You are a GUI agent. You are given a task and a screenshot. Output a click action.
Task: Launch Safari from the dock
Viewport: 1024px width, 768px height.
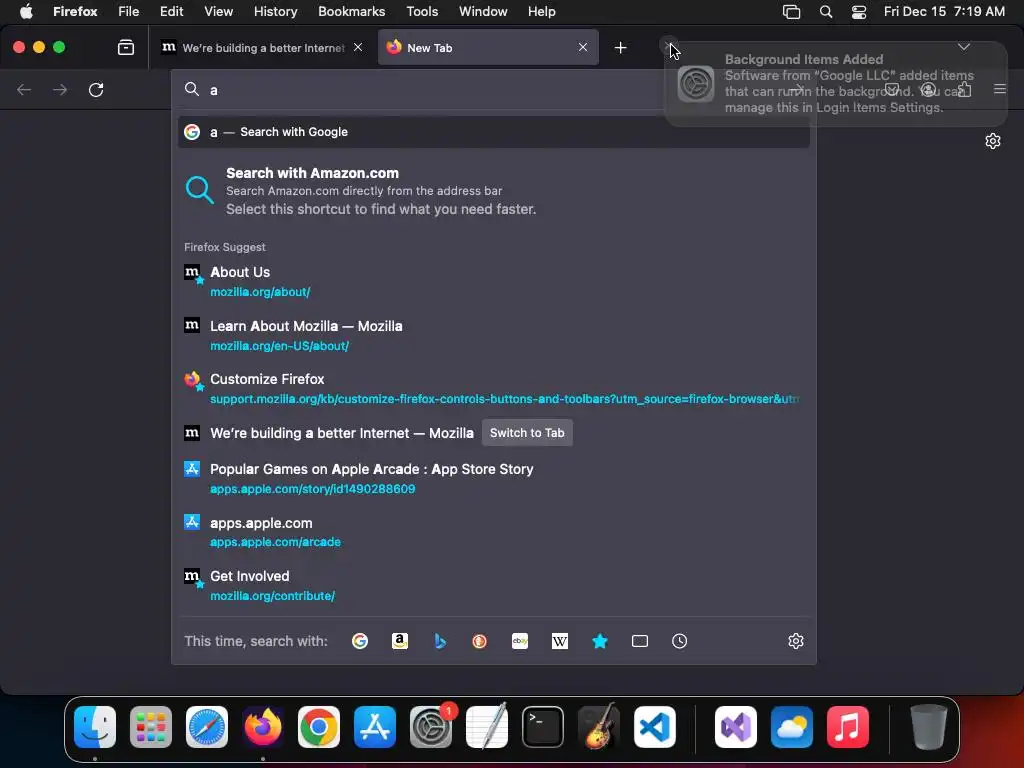pos(207,727)
